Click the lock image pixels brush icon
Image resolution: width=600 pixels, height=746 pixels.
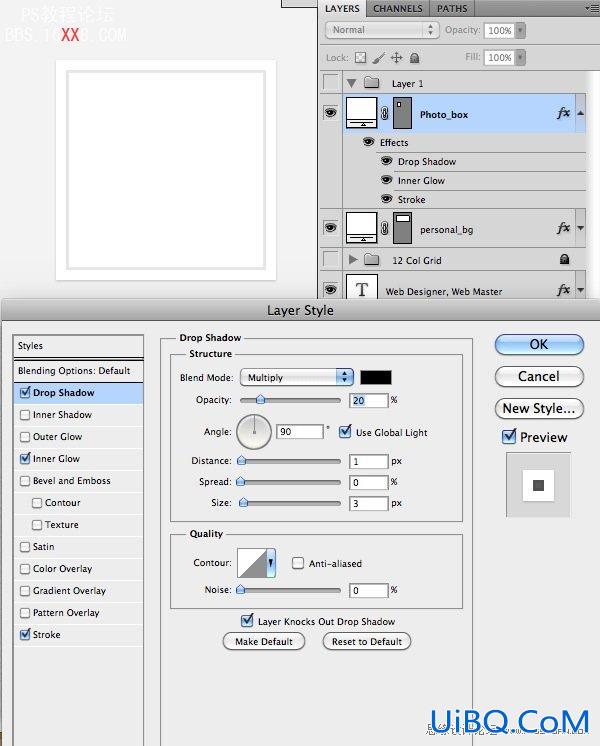(379, 58)
